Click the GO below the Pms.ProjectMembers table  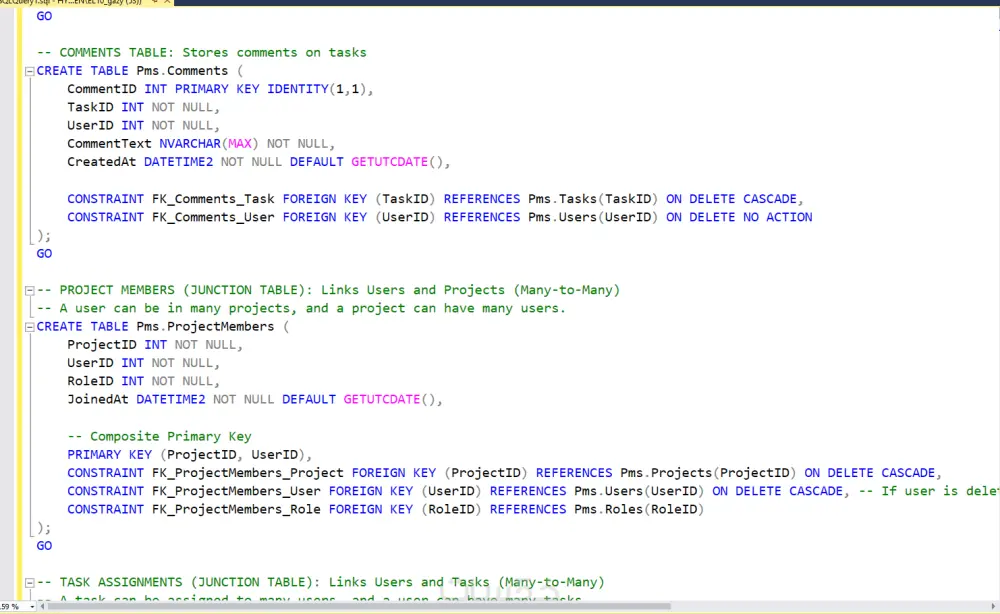click(44, 546)
